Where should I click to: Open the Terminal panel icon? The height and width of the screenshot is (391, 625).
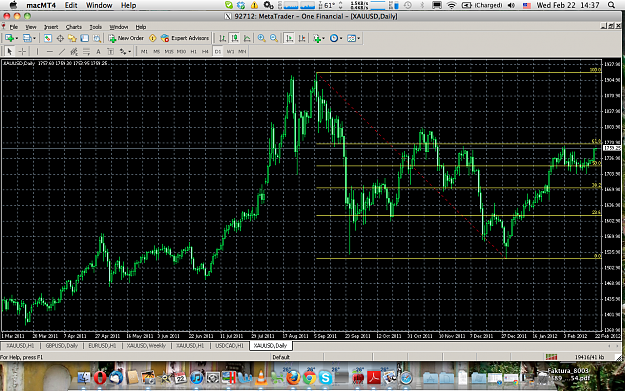pos(85,38)
